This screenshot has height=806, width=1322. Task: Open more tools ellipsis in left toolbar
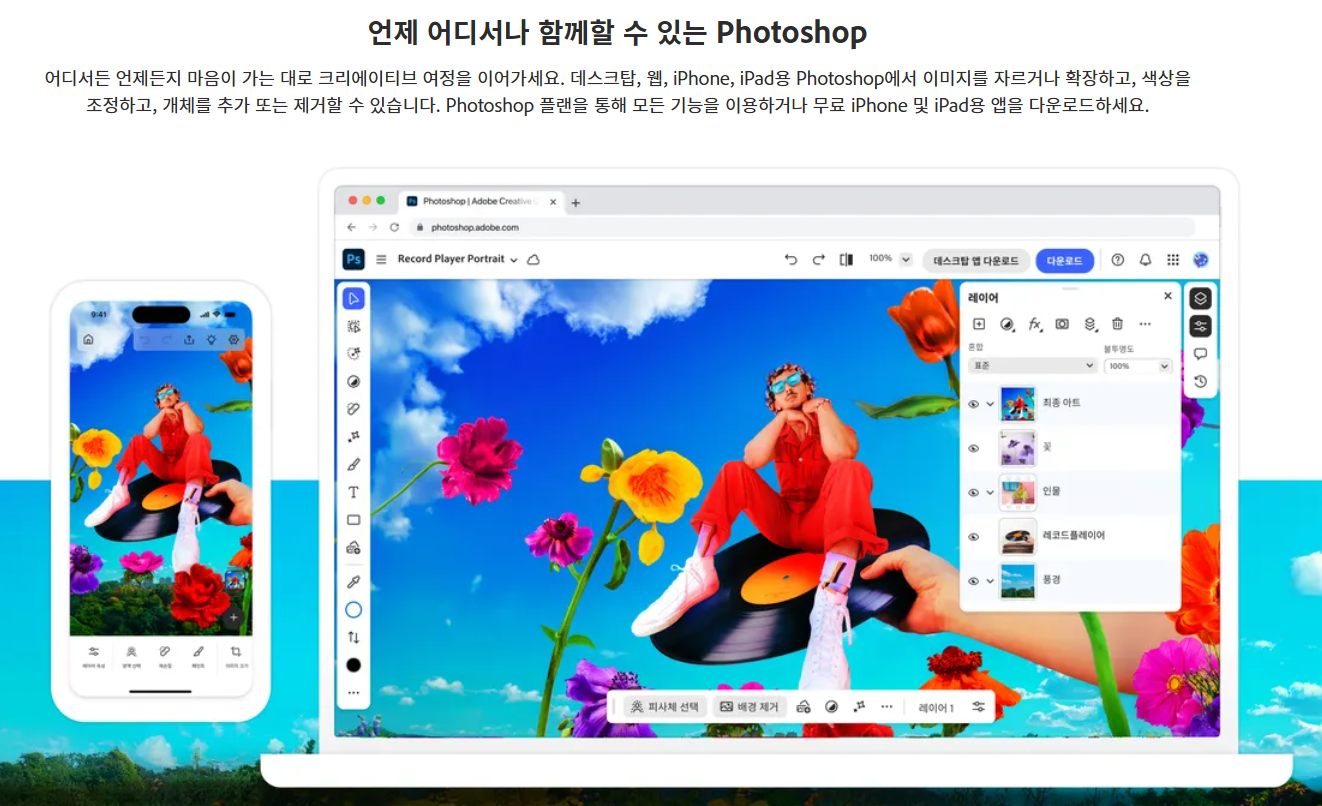coord(353,692)
